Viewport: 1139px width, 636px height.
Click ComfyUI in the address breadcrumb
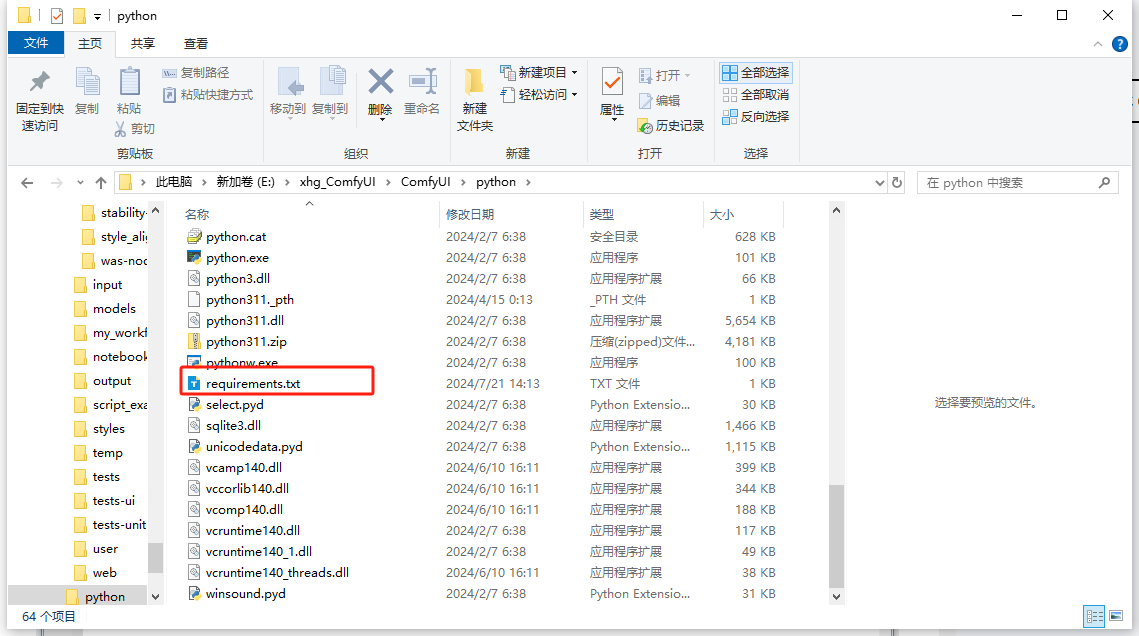(x=425, y=183)
